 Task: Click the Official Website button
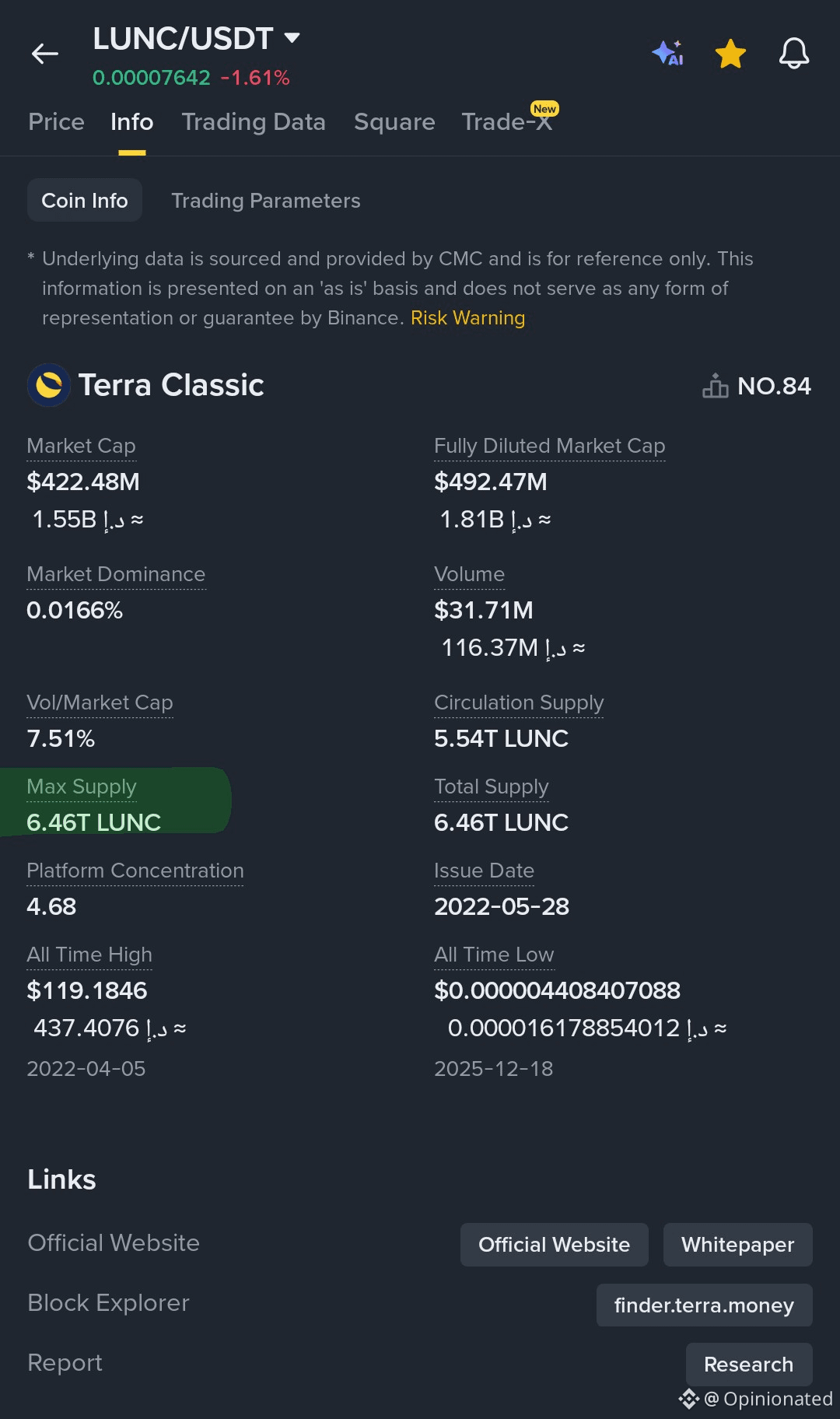(x=554, y=1245)
